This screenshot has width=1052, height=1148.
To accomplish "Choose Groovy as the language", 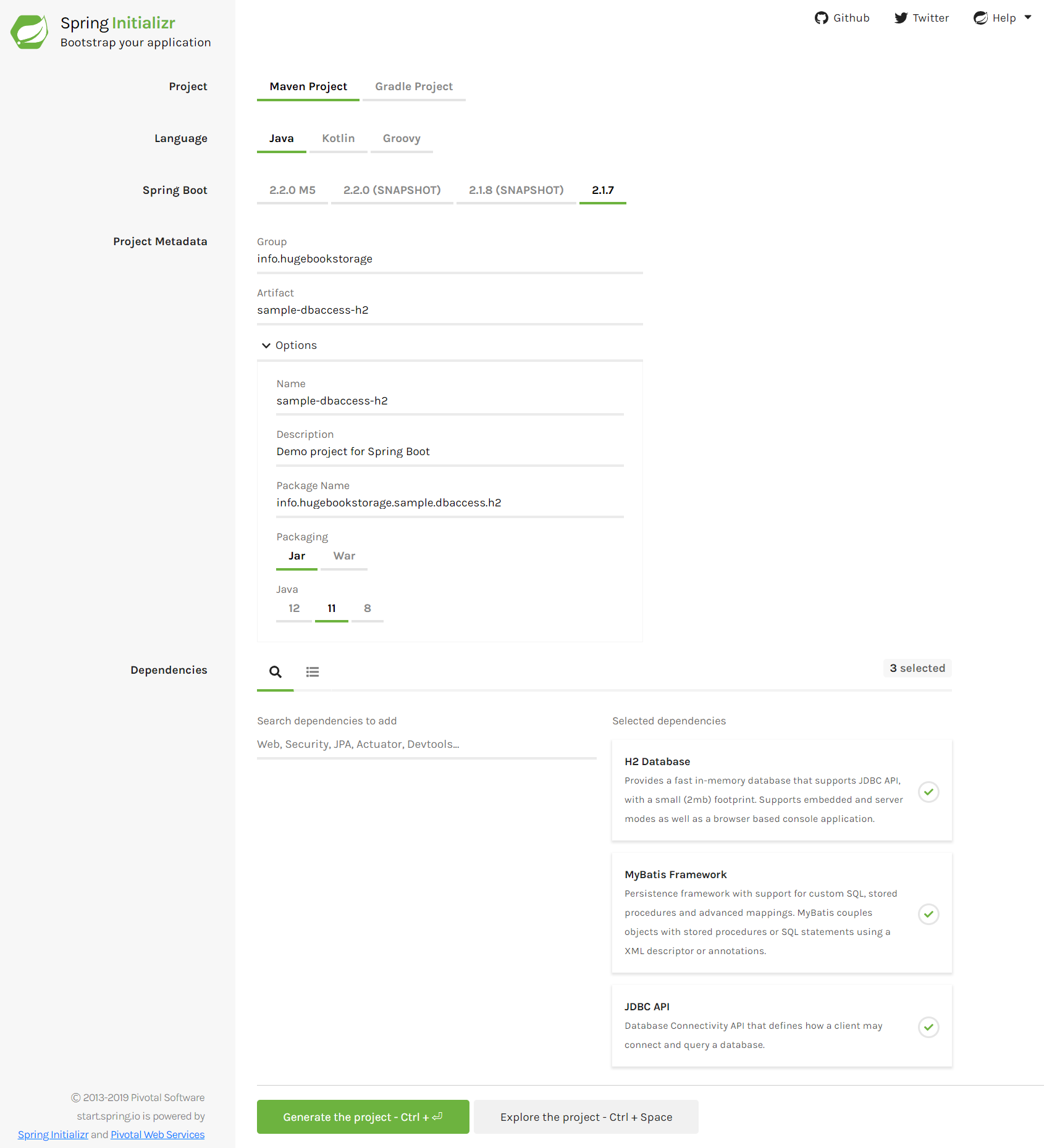I will click(x=402, y=139).
